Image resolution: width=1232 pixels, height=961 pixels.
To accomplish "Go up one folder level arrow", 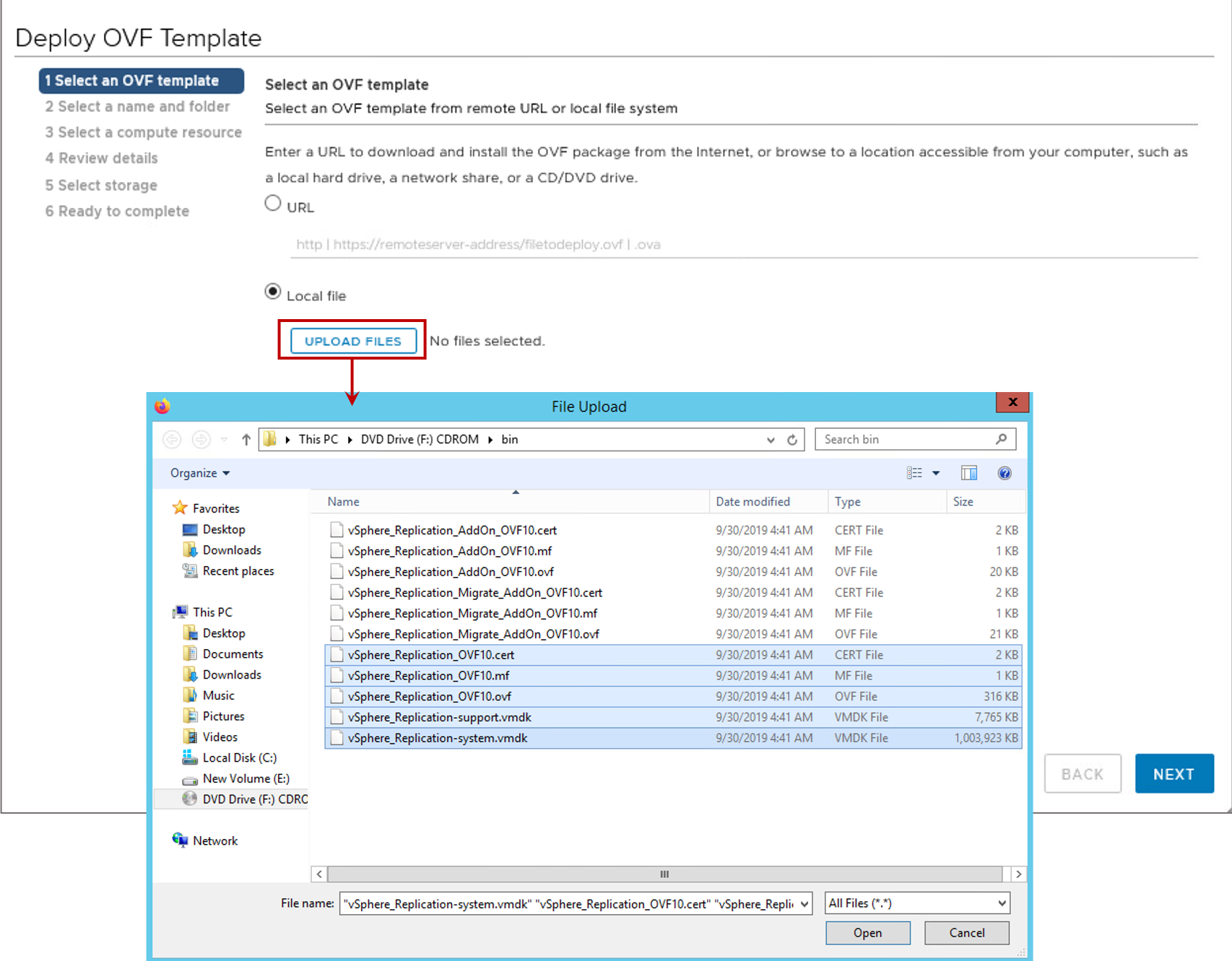I will (x=246, y=439).
